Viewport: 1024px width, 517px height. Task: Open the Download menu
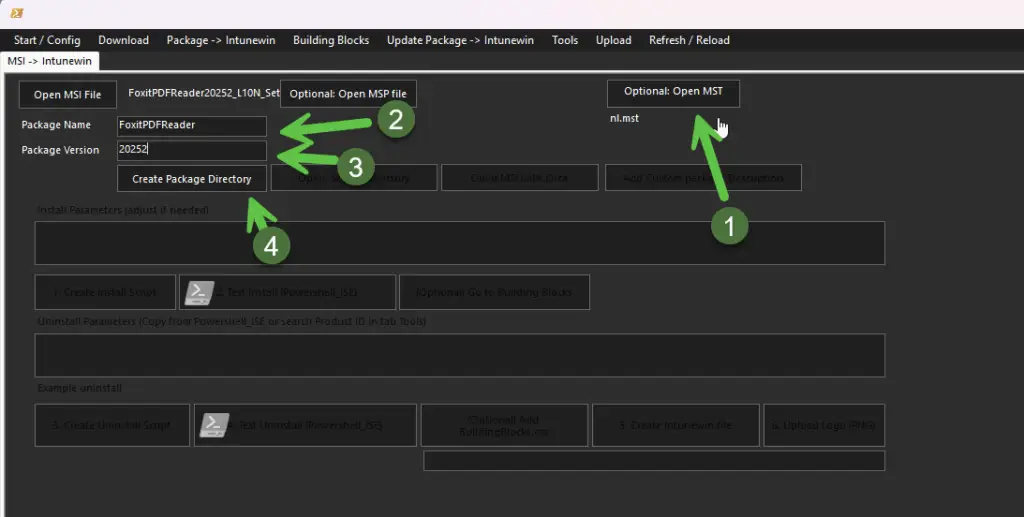123,40
